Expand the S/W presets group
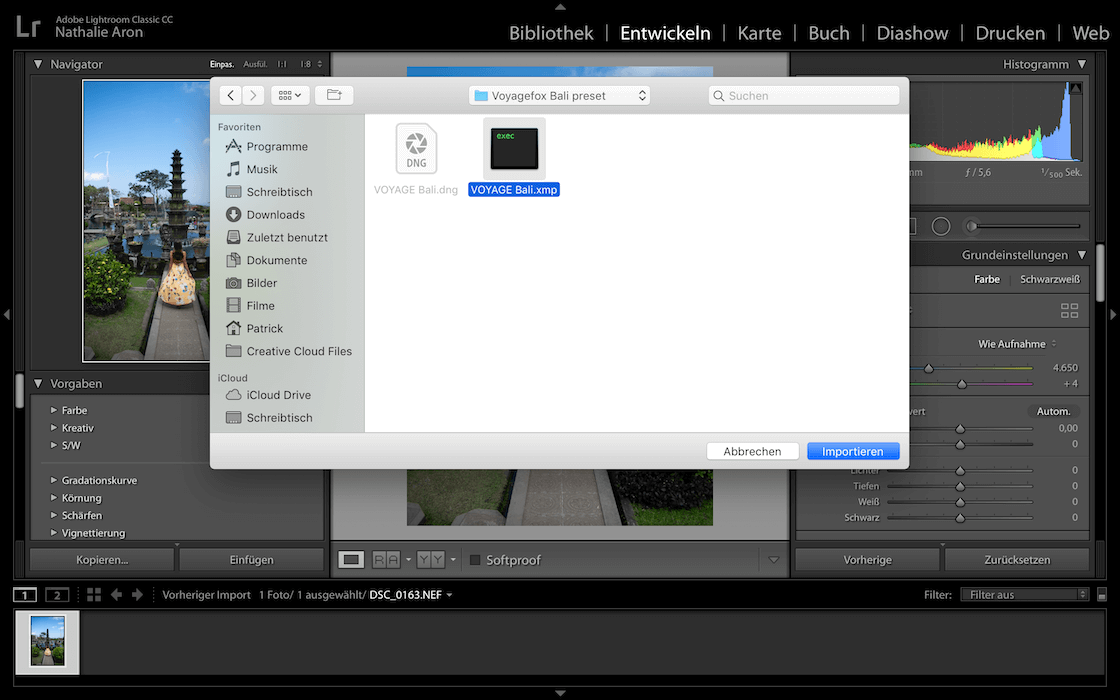The width and height of the screenshot is (1120, 700). point(54,445)
